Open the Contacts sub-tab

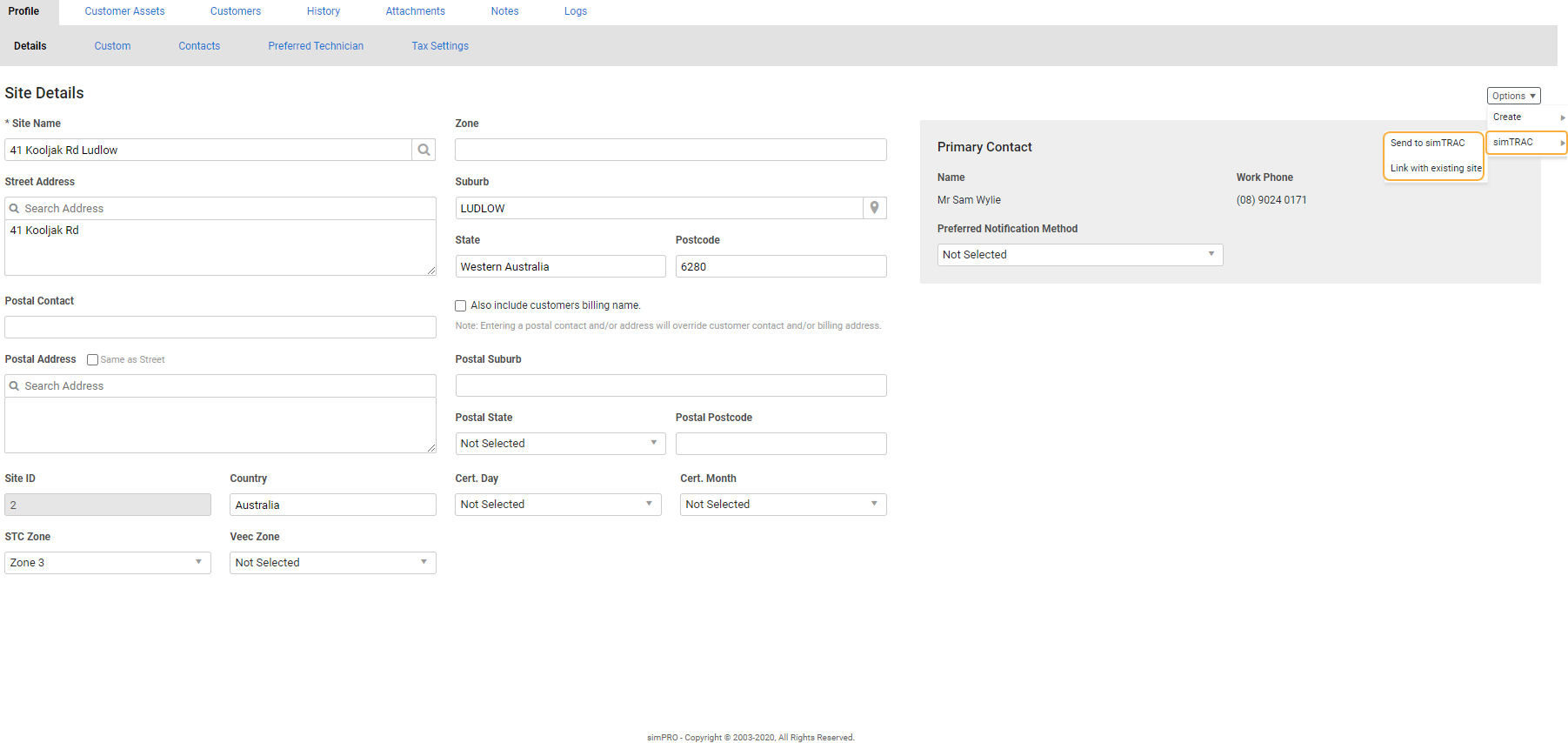click(199, 46)
